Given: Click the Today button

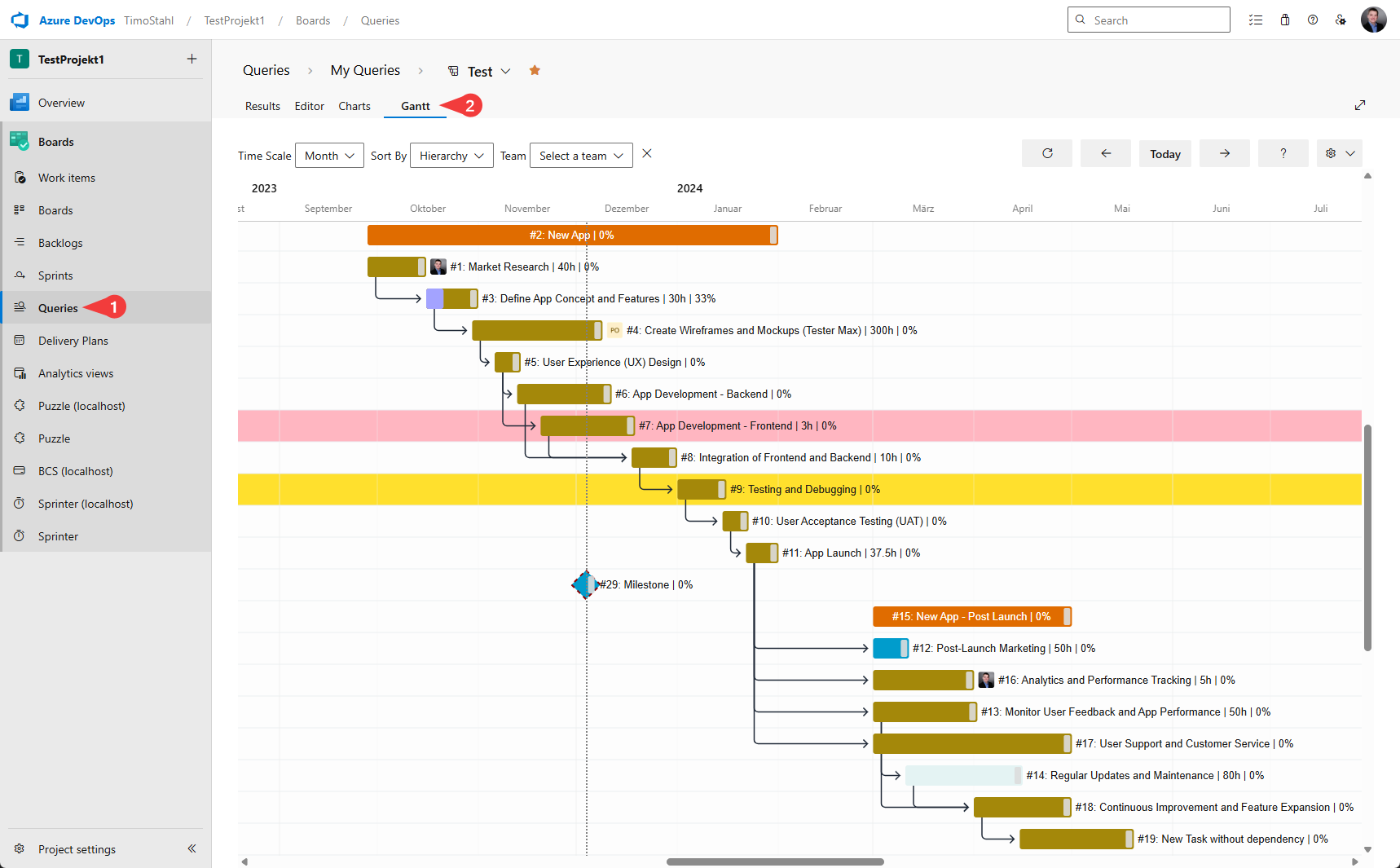Looking at the screenshot, I should coord(1164,154).
